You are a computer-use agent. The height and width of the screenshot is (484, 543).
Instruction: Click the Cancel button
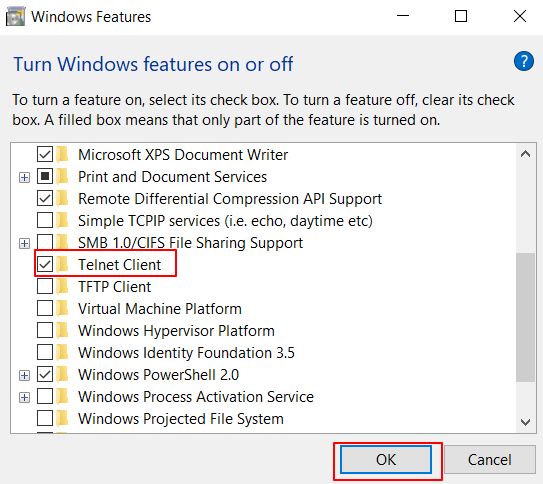(x=490, y=459)
